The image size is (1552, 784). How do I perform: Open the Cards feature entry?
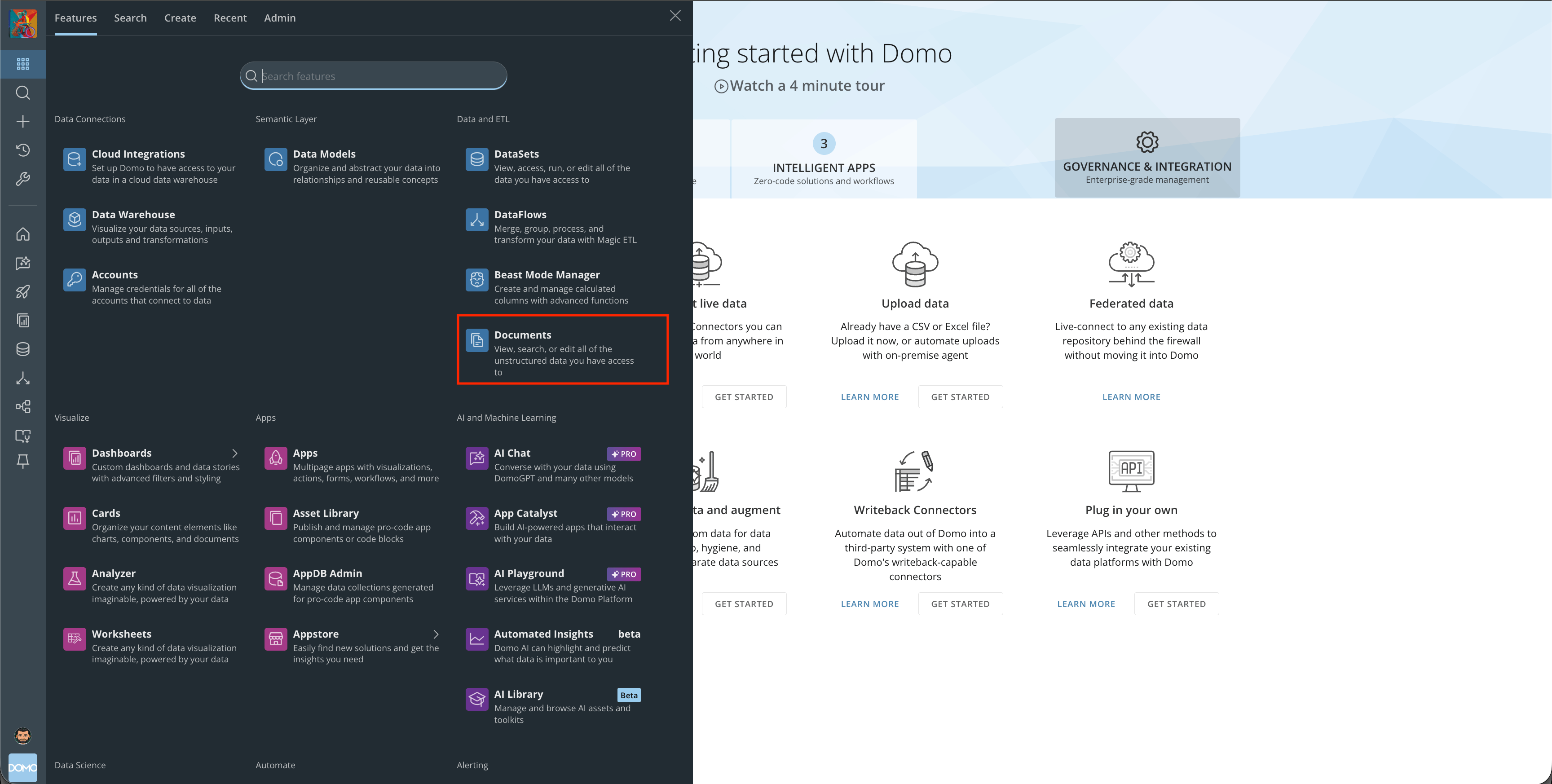click(x=151, y=525)
